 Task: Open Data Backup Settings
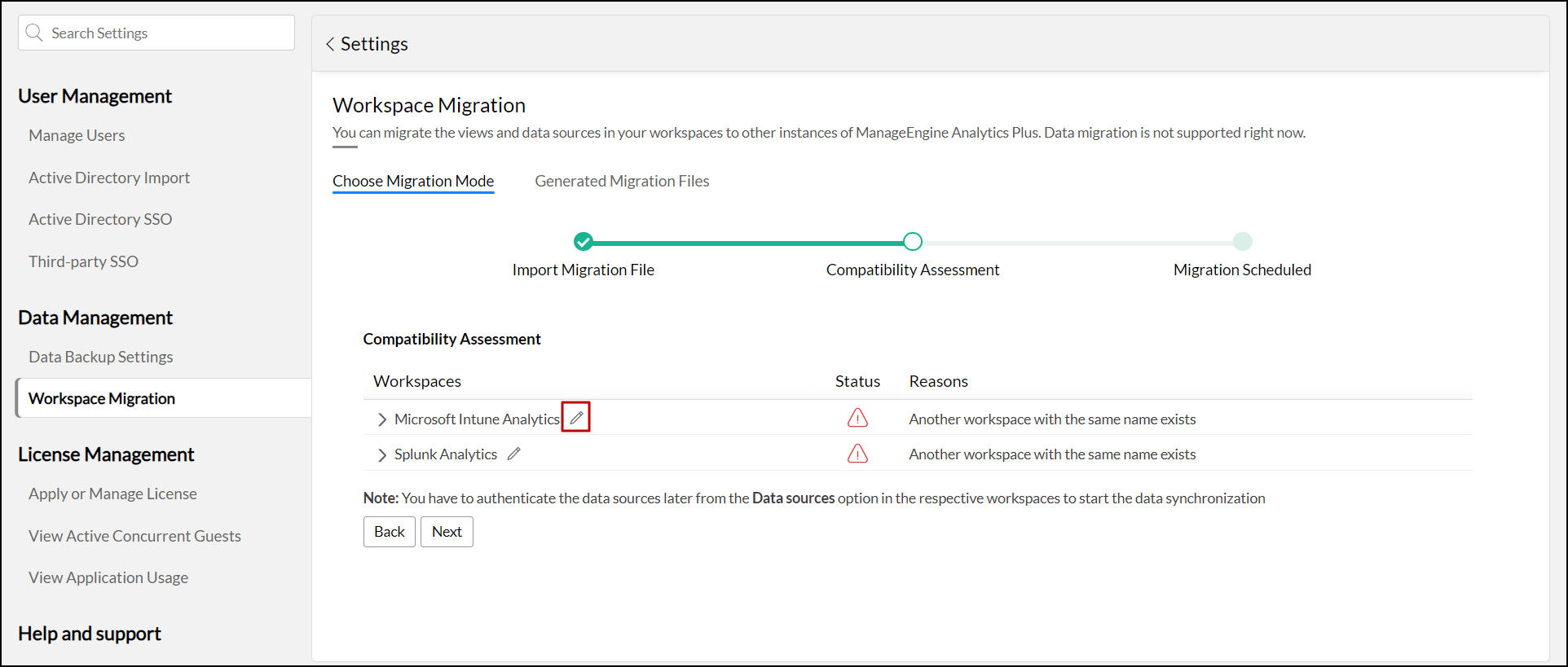[x=101, y=357]
